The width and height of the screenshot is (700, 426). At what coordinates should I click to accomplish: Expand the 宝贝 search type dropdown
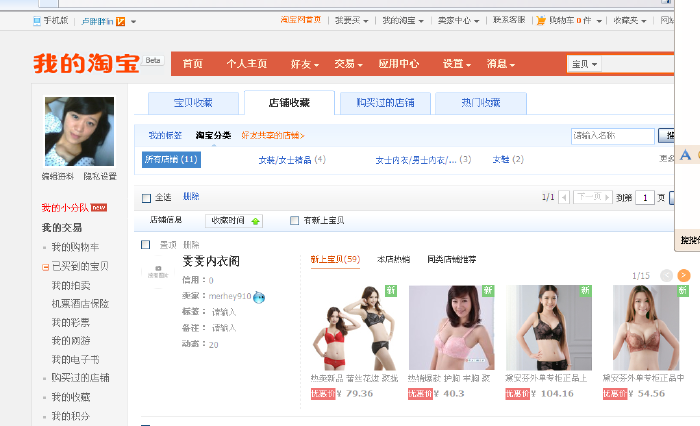pos(585,64)
